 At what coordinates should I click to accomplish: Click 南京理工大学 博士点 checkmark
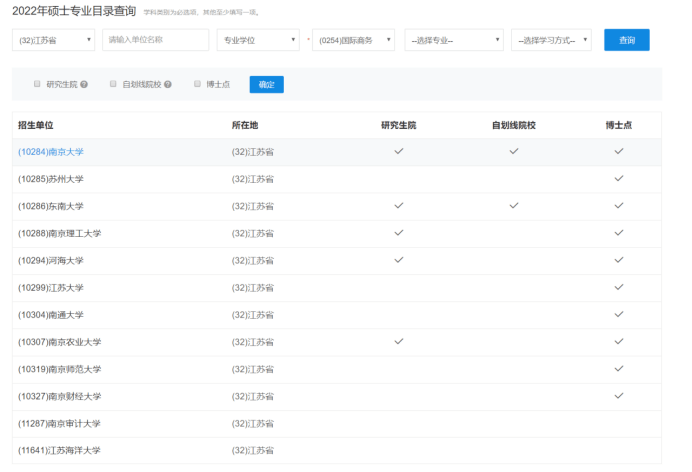[619, 233]
